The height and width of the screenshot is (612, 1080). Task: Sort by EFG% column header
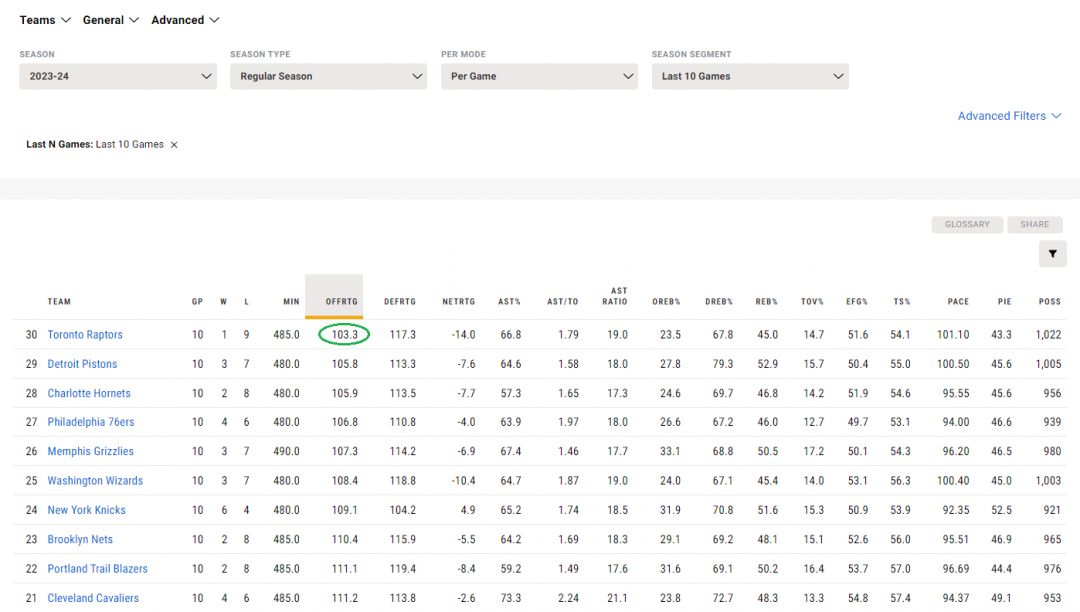click(x=857, y=302)
